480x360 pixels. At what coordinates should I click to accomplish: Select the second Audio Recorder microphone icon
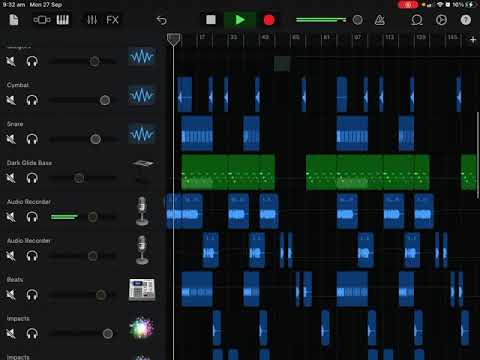(x=142, y=250)
